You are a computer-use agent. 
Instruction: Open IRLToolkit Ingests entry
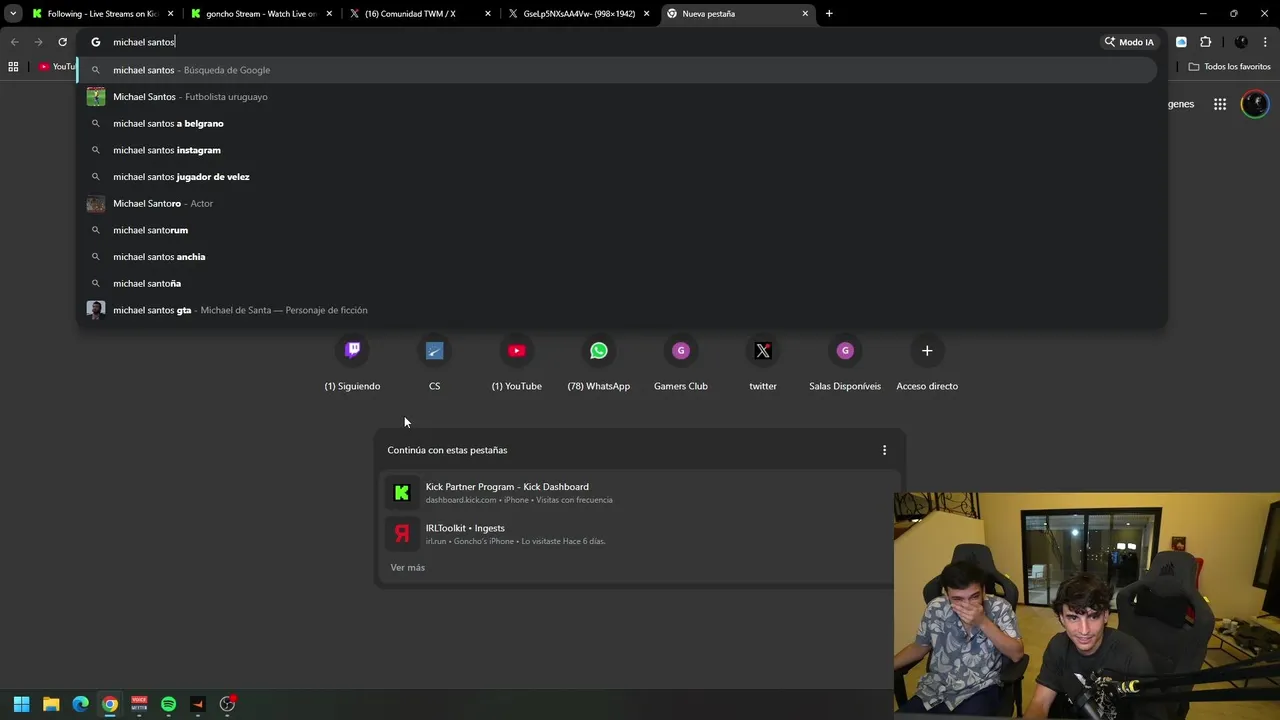639,534
